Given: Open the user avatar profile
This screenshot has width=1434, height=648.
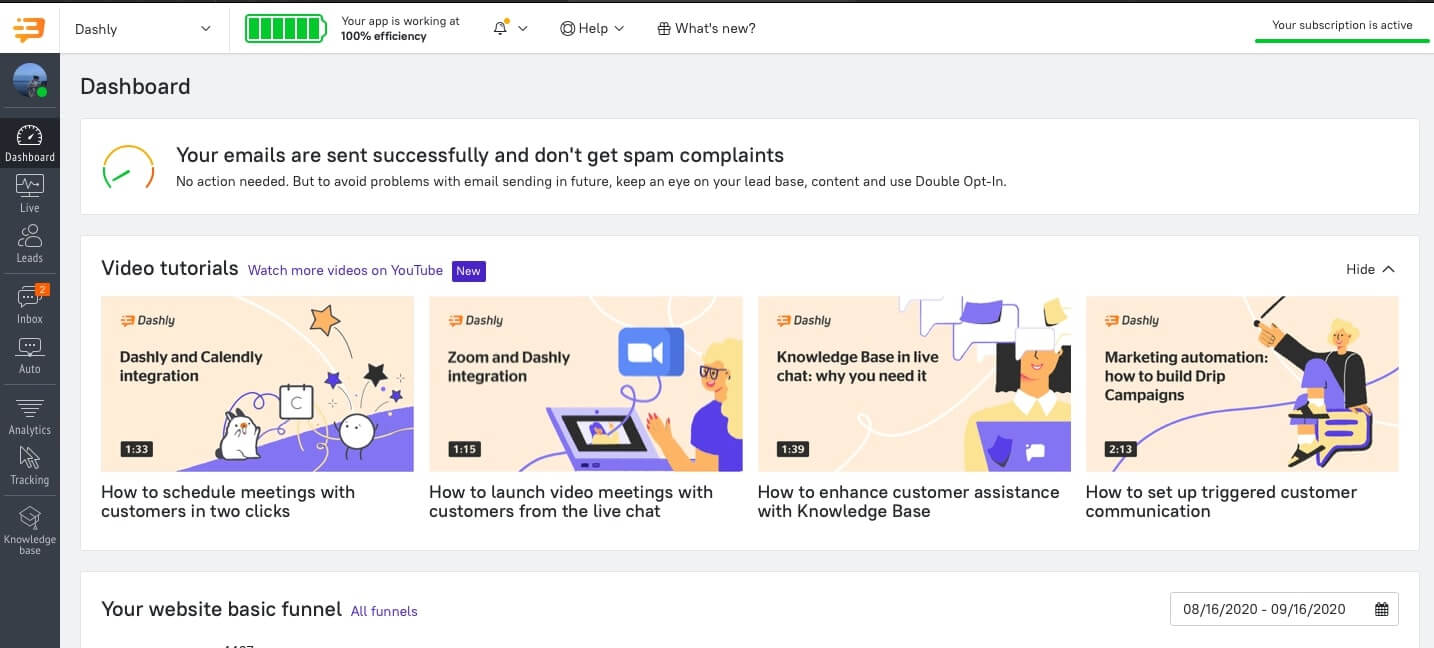Looking at the screenshot, I should point(30,80).
